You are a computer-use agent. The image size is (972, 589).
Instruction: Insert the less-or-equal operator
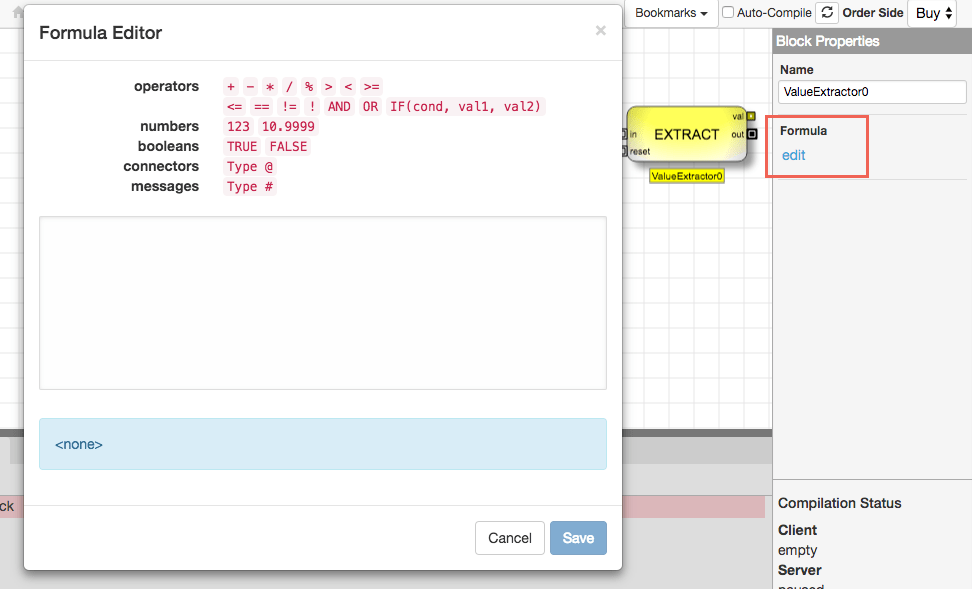point(234,107)
